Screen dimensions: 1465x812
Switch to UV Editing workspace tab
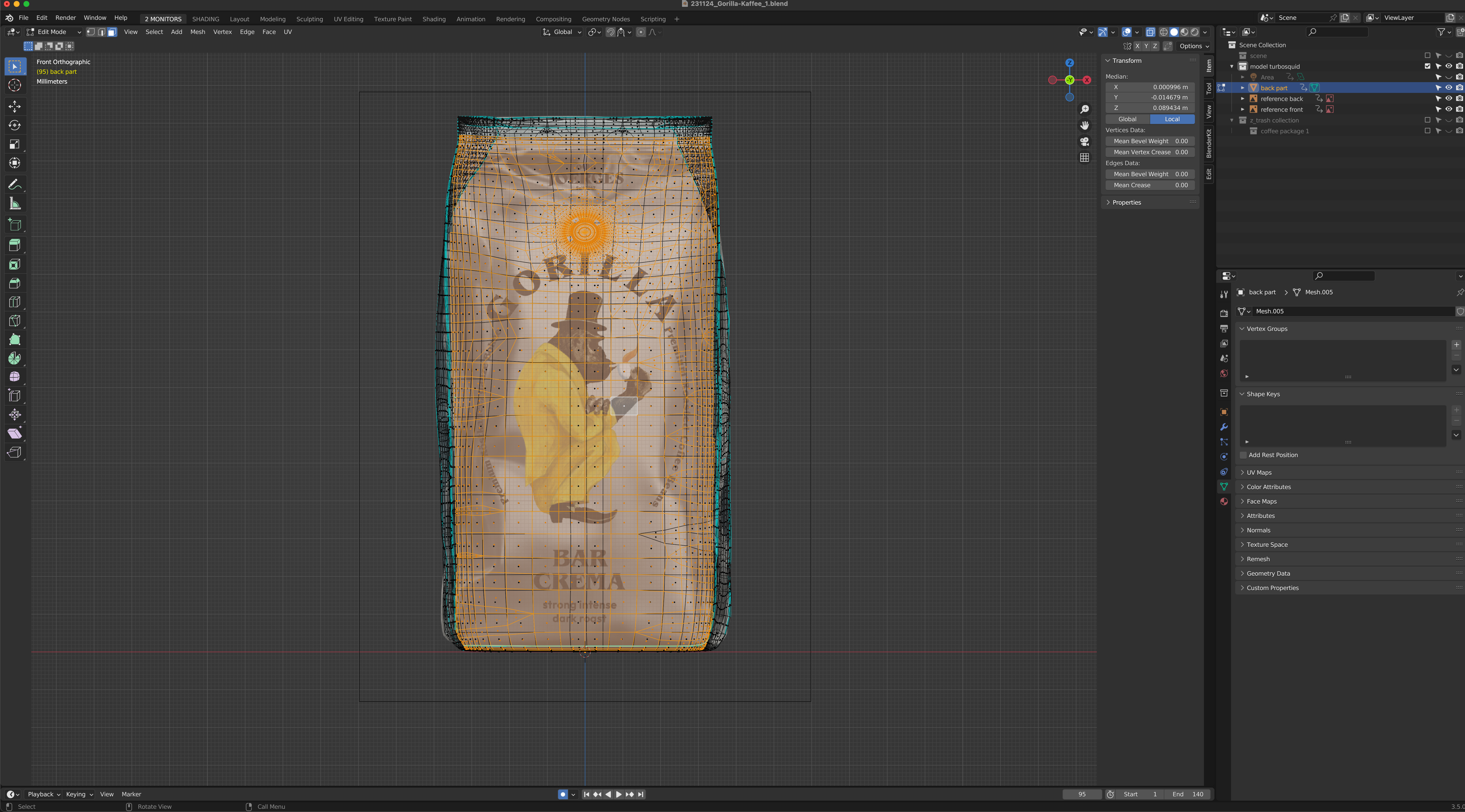click(348, 19)
